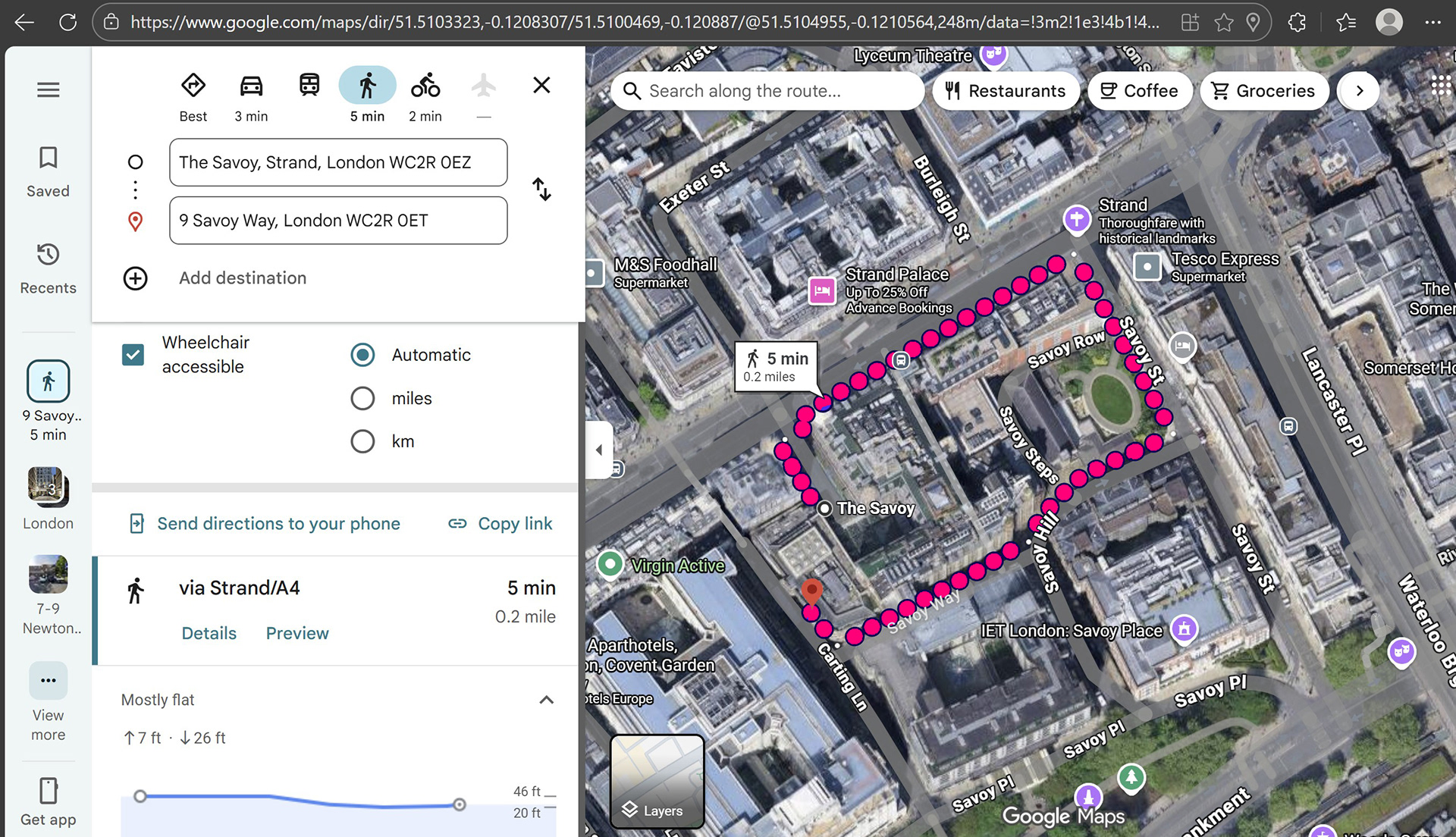
Task: Open route Details for via Strand/A4
Action: click(209, 633)
